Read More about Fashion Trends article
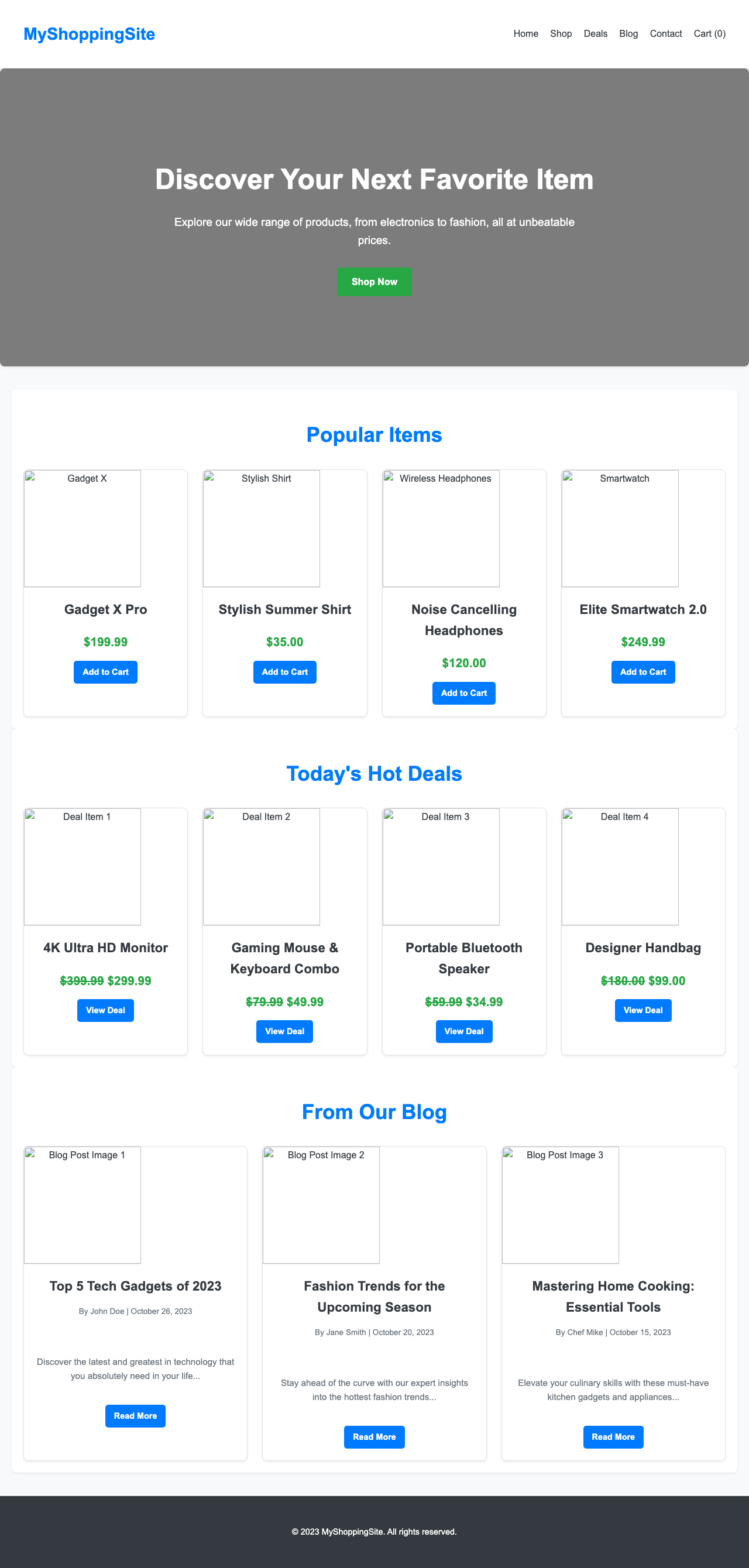 point(374,1437)
